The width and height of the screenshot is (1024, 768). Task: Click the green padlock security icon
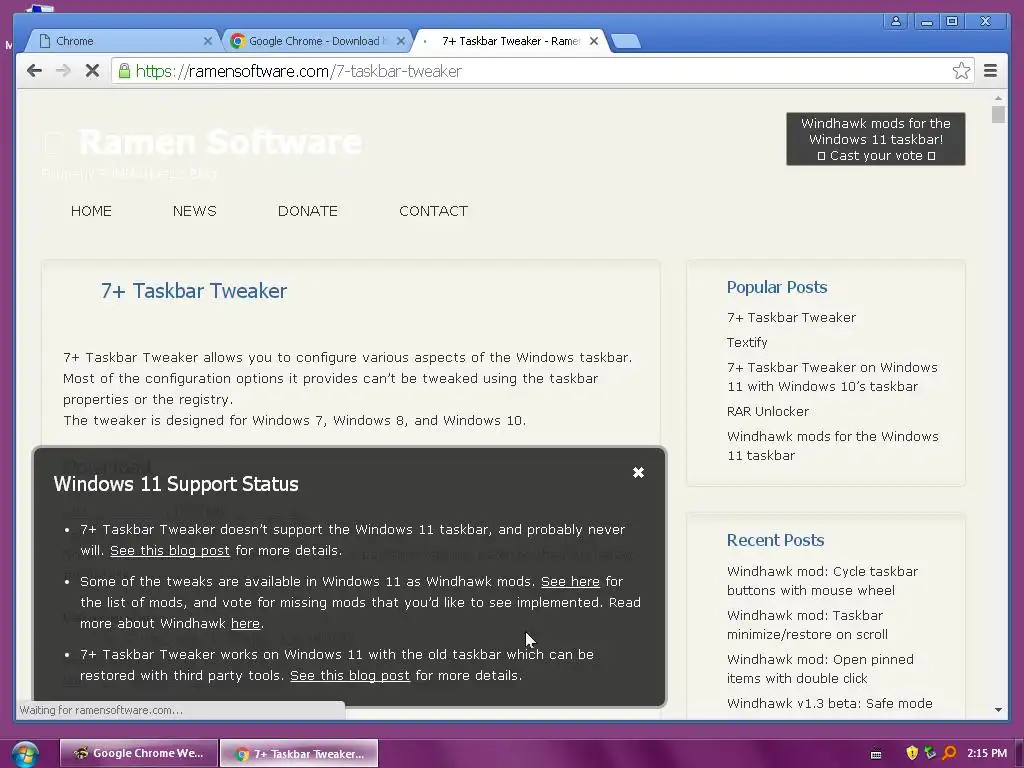tap(124, 71)
